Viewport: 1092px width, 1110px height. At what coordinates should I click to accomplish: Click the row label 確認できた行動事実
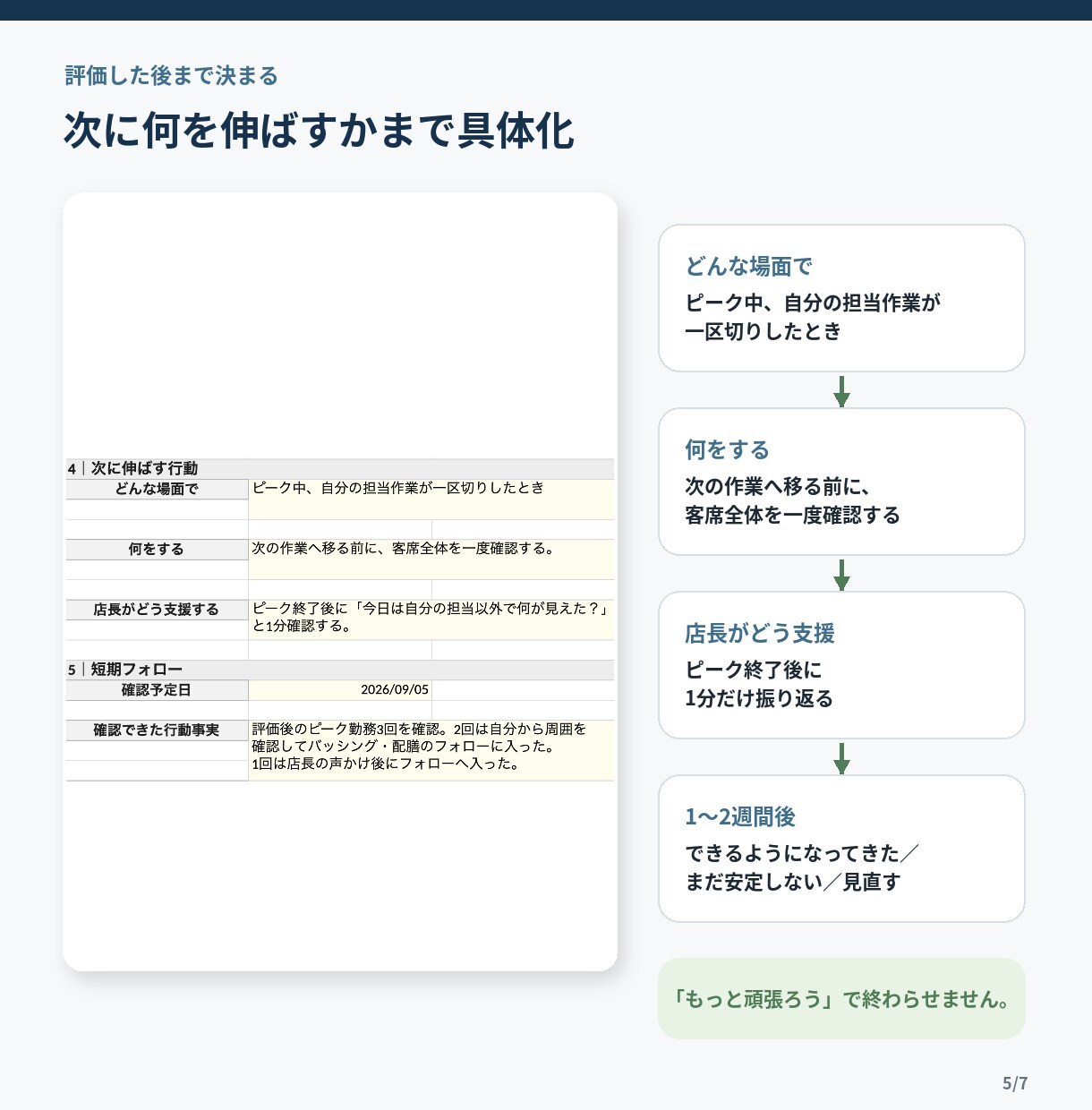tap(157, 730)
